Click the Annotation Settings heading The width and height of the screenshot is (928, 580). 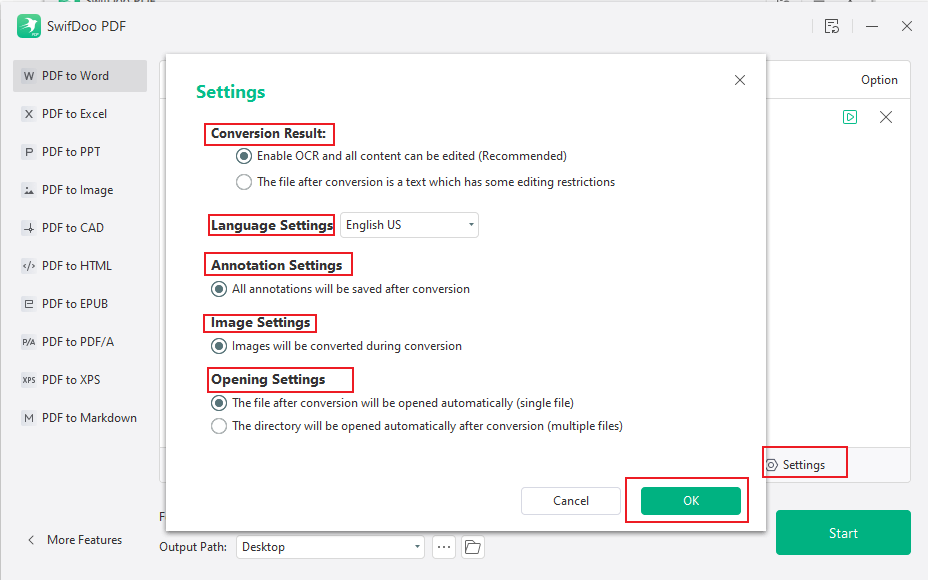276,265
